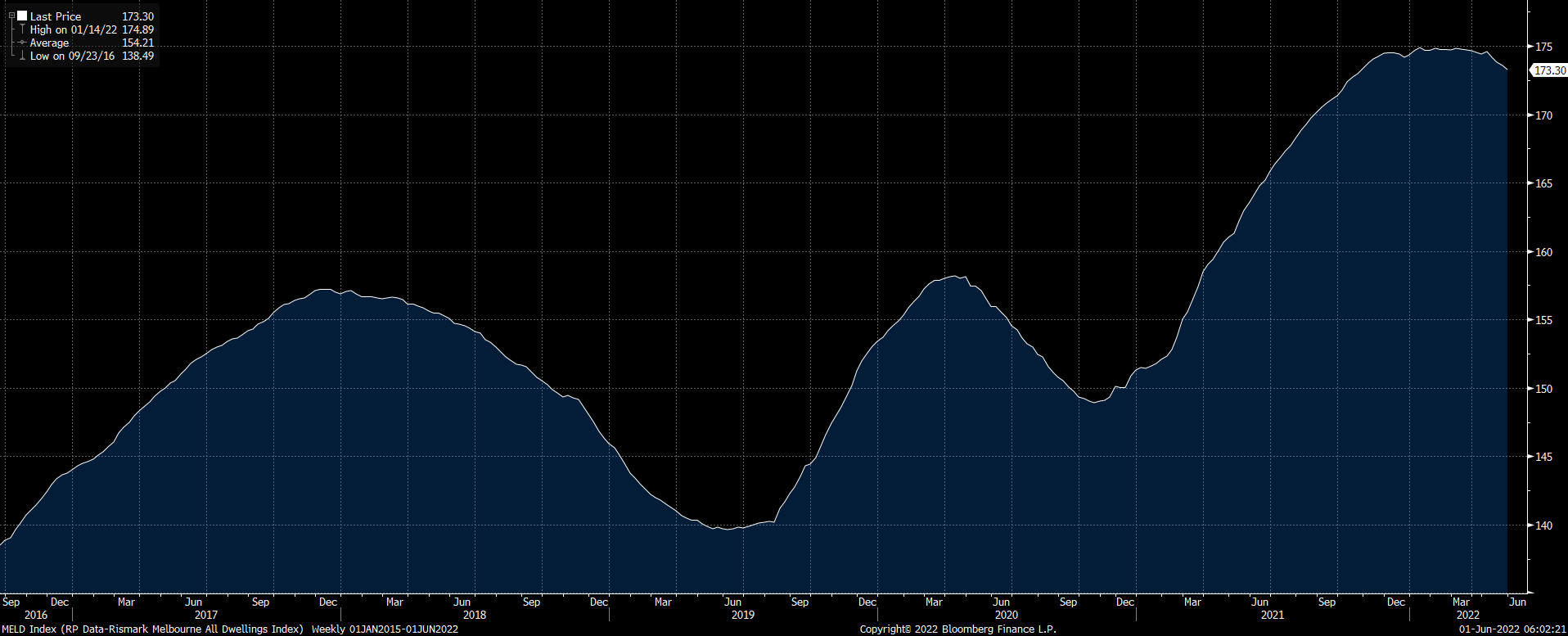Click the Bloomberg Finance copyright text

pyautogui.click(x=957, y=629)
